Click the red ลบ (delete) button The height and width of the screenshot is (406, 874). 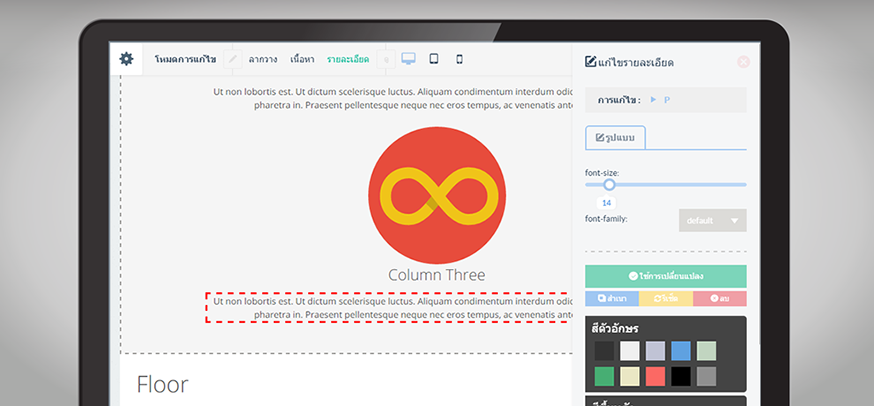(x=719, y=299)
